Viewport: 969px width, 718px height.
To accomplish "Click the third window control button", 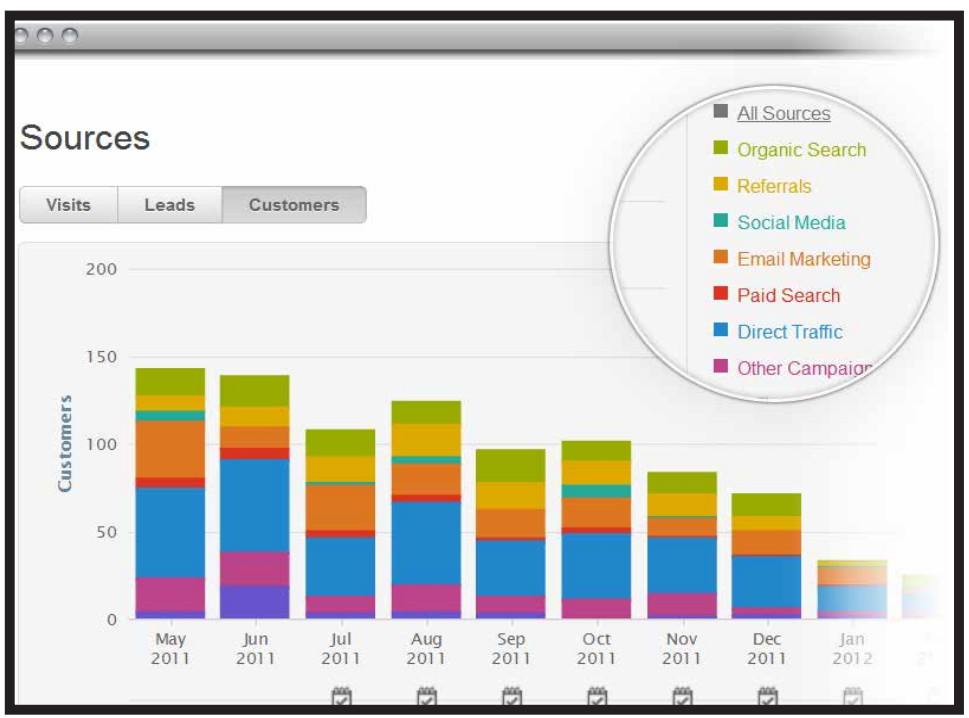I will pos(70,35).
